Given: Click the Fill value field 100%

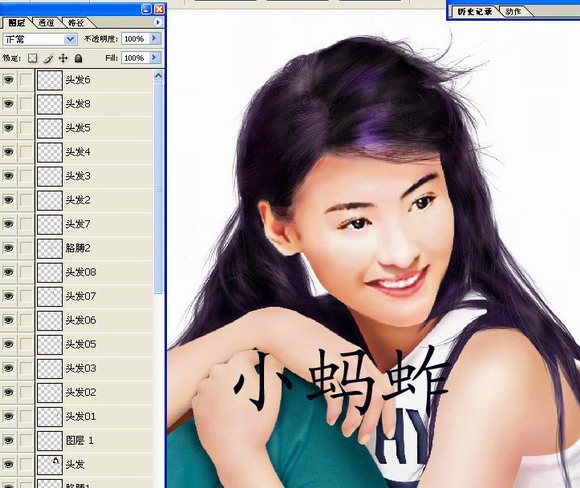Looking at the screenshot, I should pos(135,58).
